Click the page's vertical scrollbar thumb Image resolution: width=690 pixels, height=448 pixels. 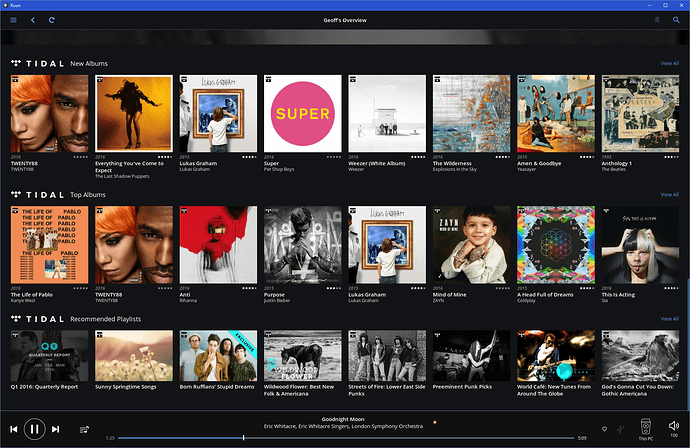point(688,343)
